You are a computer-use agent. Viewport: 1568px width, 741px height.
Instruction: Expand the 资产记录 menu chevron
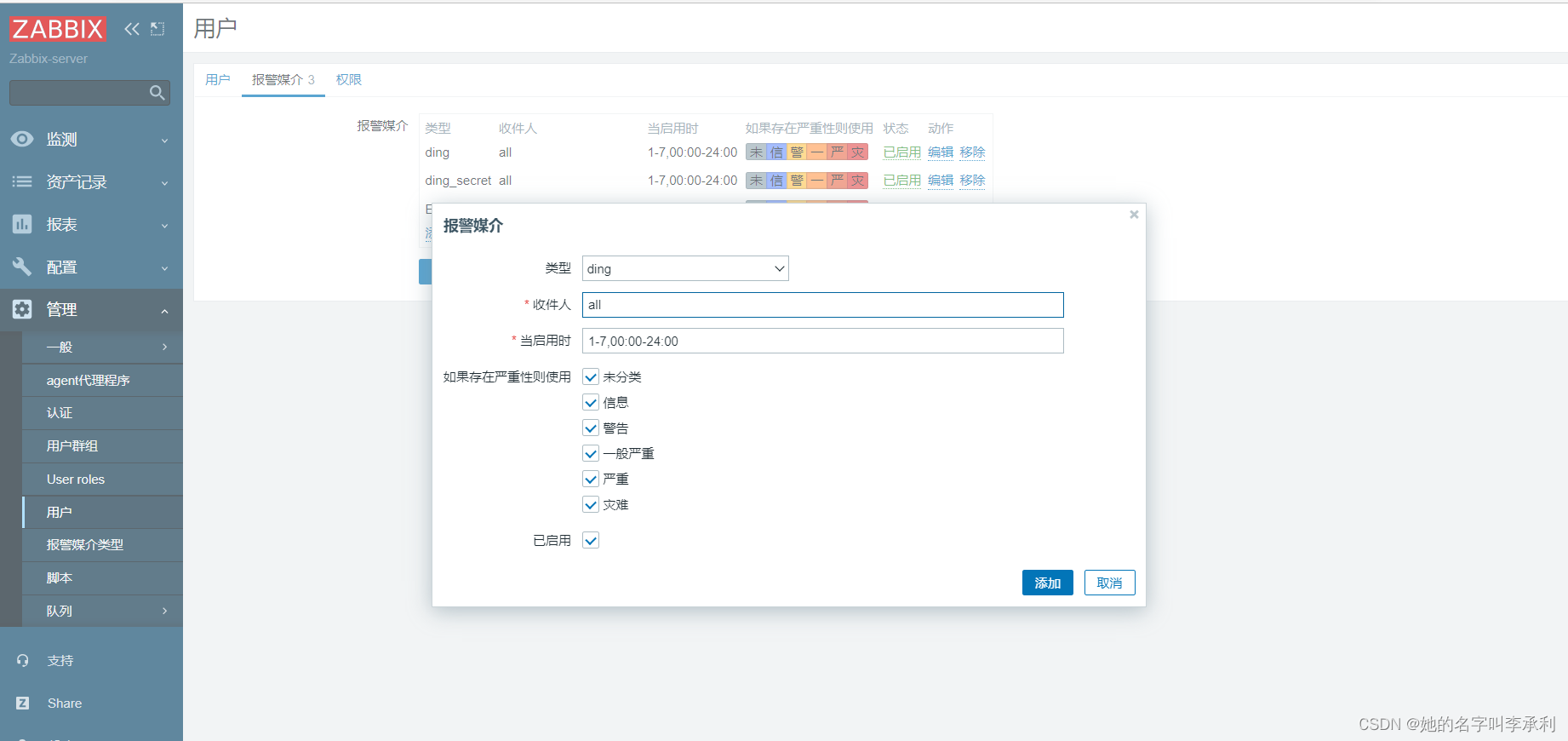(165, 183)
